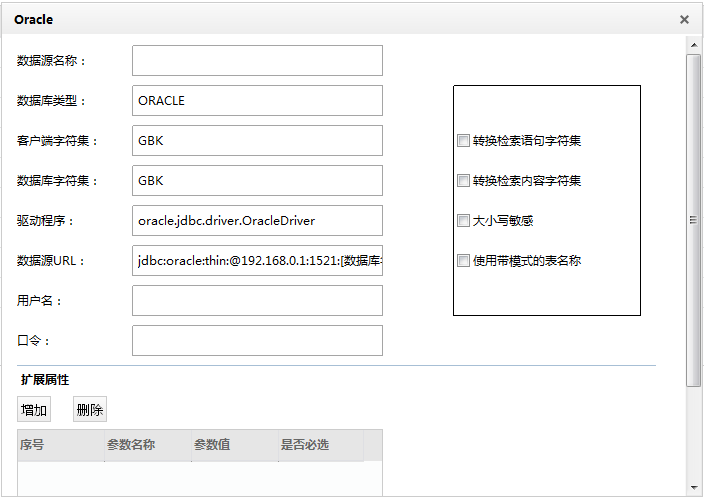The height and width of the screenshot is (498, 704).
Task: Click the scrollbar up arrow
Action: click(694, 45)
